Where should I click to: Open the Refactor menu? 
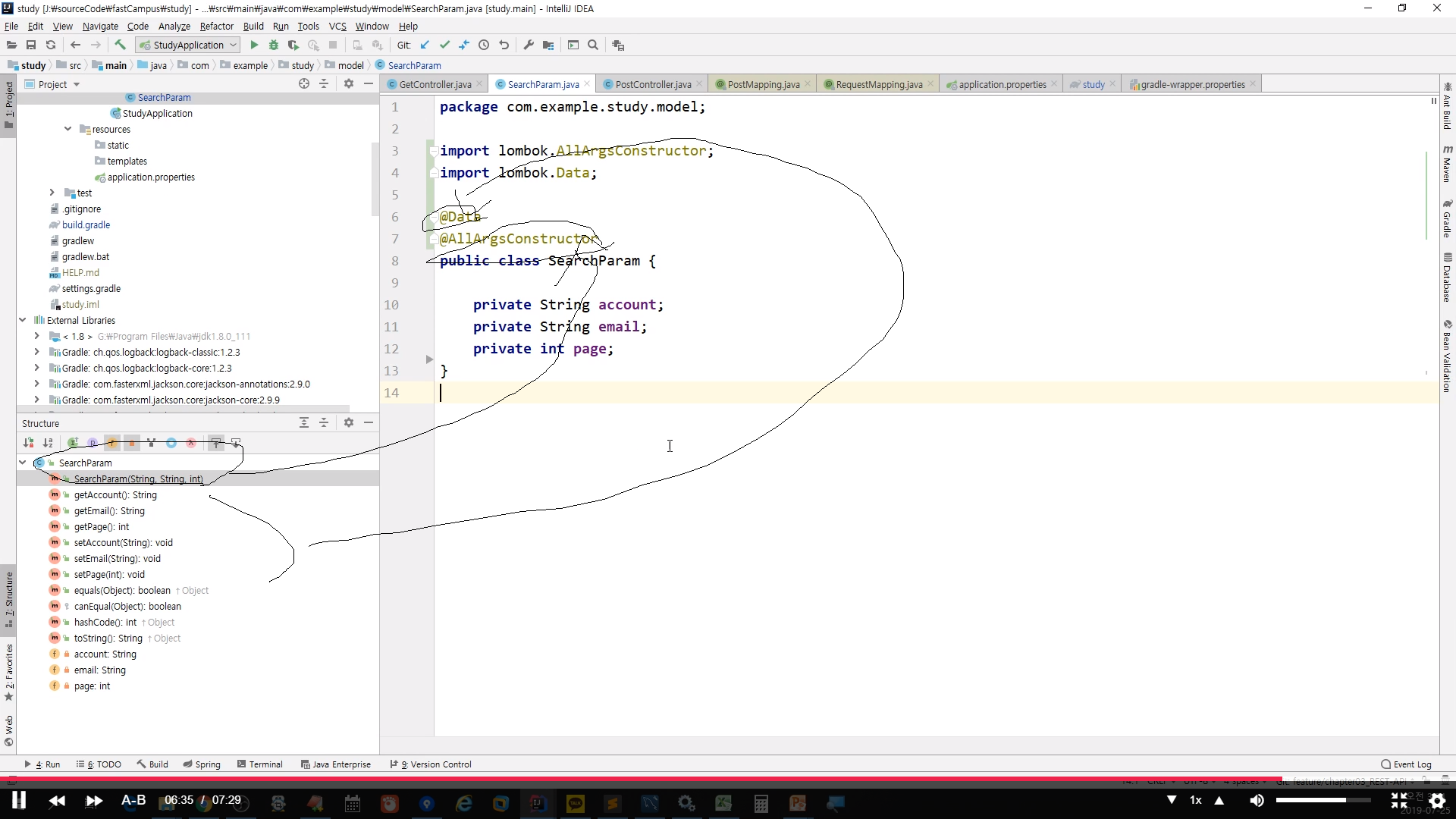point(216,26)
